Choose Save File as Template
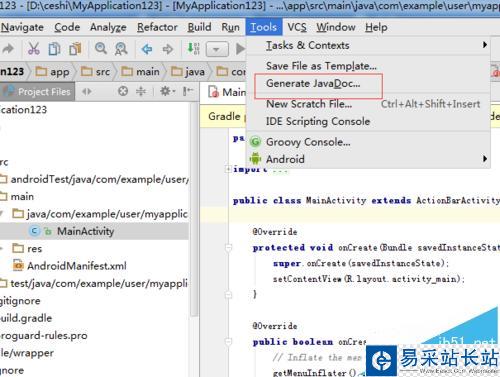Viewport: 500px width, 377px height. pyautogui.click(x=368, y=66)
